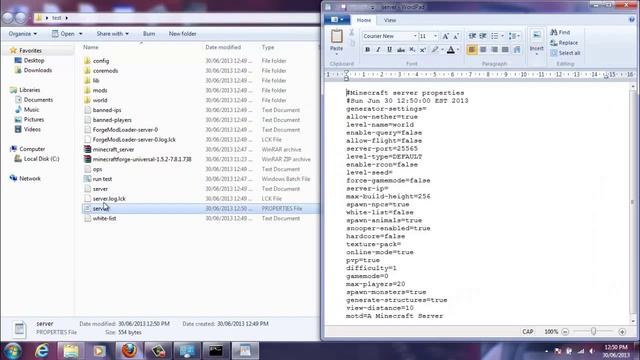
Task: Open the Windows Start button
Action: tap(12, 351)
